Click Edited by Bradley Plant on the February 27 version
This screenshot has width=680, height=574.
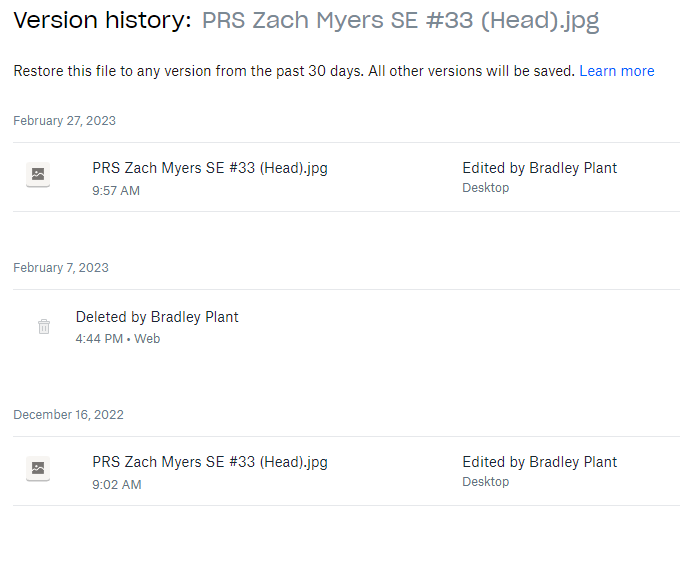point(539,168)
